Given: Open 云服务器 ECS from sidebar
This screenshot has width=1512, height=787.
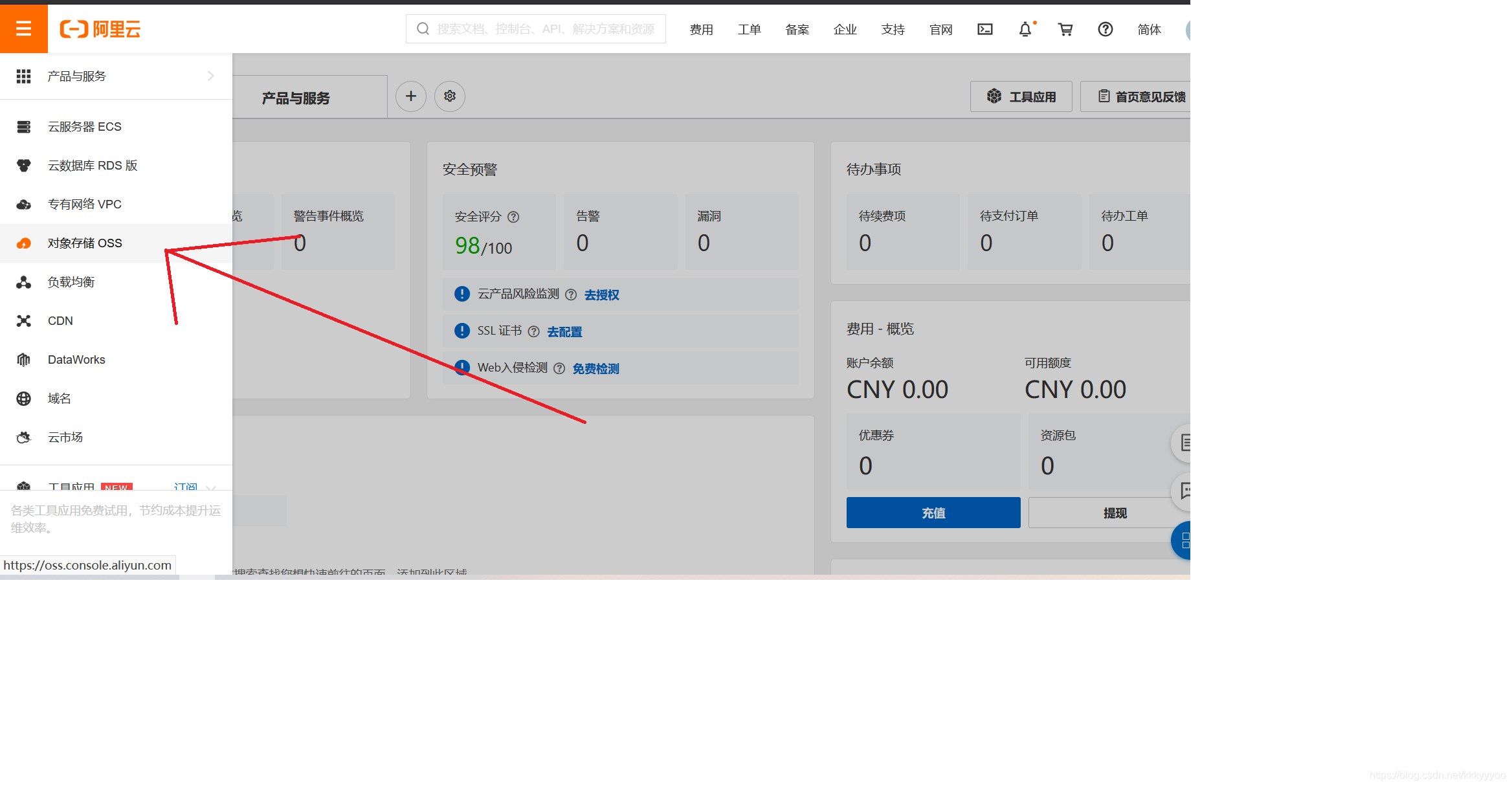Looking at the screenshot, I should (84, 127).
